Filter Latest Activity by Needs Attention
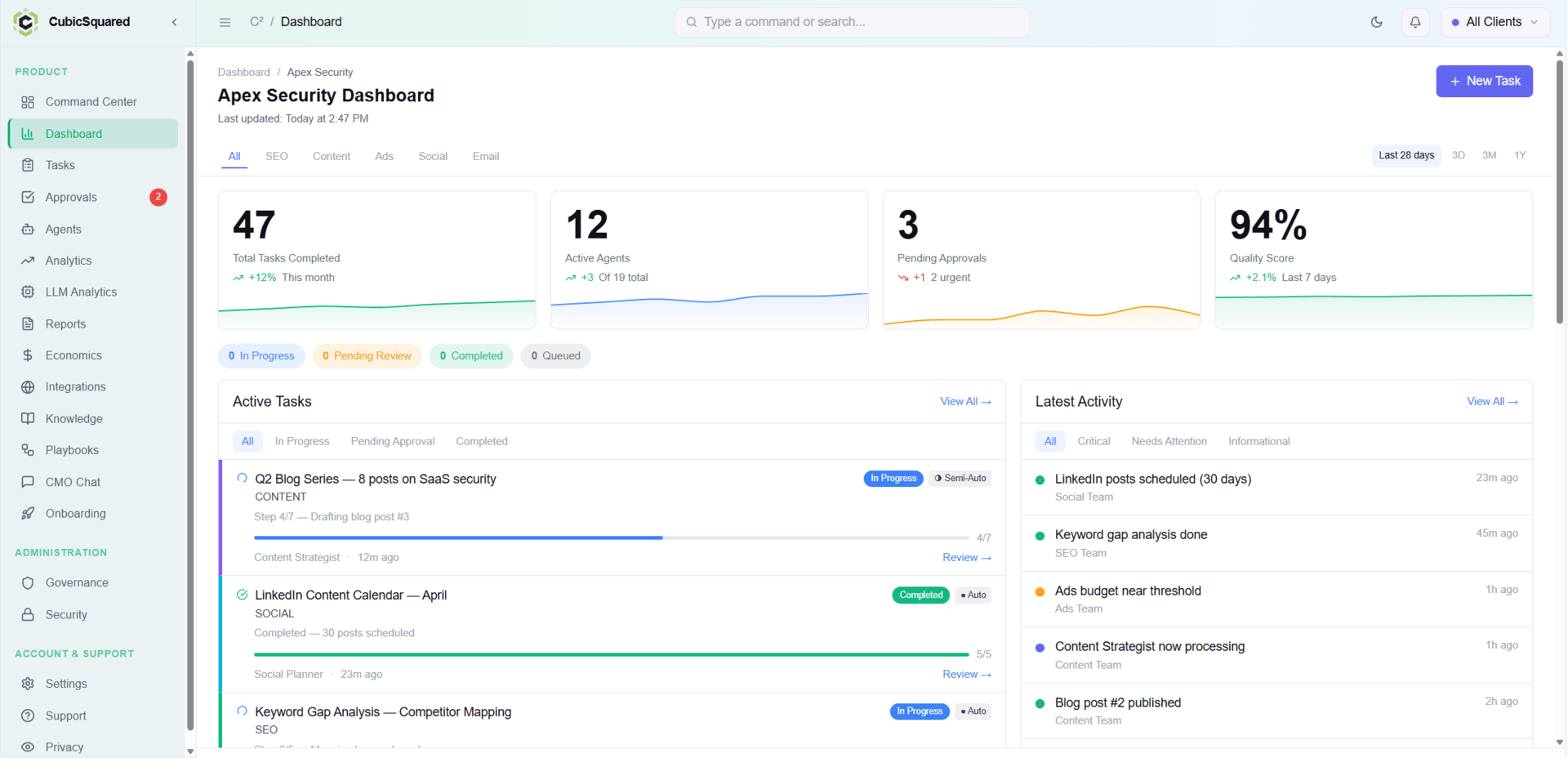The height and width of the screenshot is (758, 1568). pos(1169,441)
